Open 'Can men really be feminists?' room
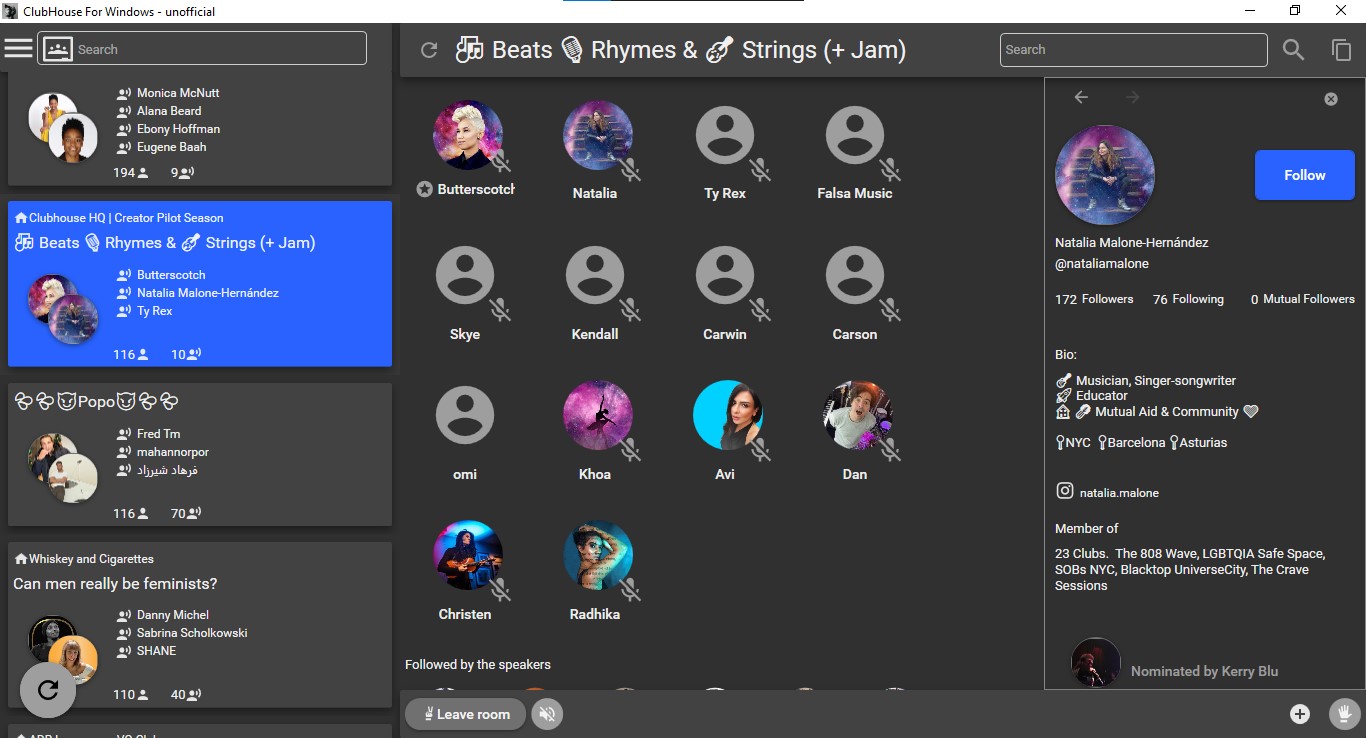The width and height of the screenshot is (1366, 738). coord(200,625)
